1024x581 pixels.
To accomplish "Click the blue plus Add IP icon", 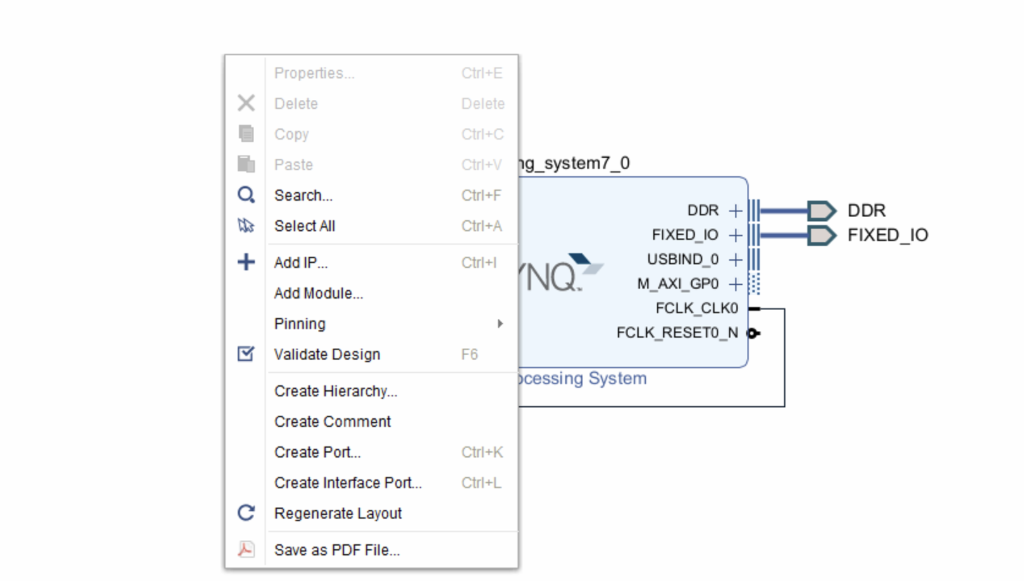I will [x=246, y=263].
